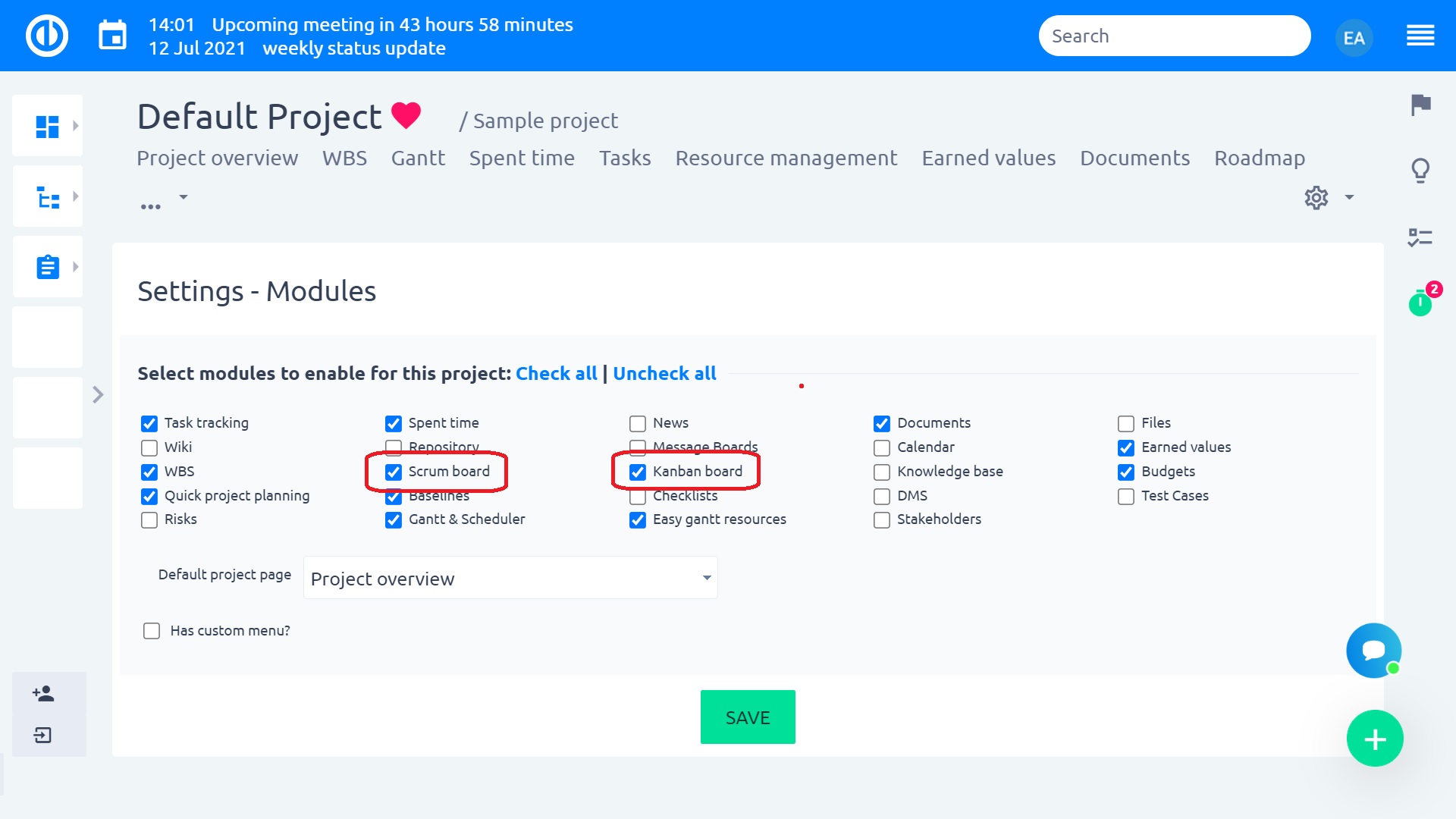The image size is (1456, 819).
Task: Uncheck the Task tracking module
Action: point(149,423)
